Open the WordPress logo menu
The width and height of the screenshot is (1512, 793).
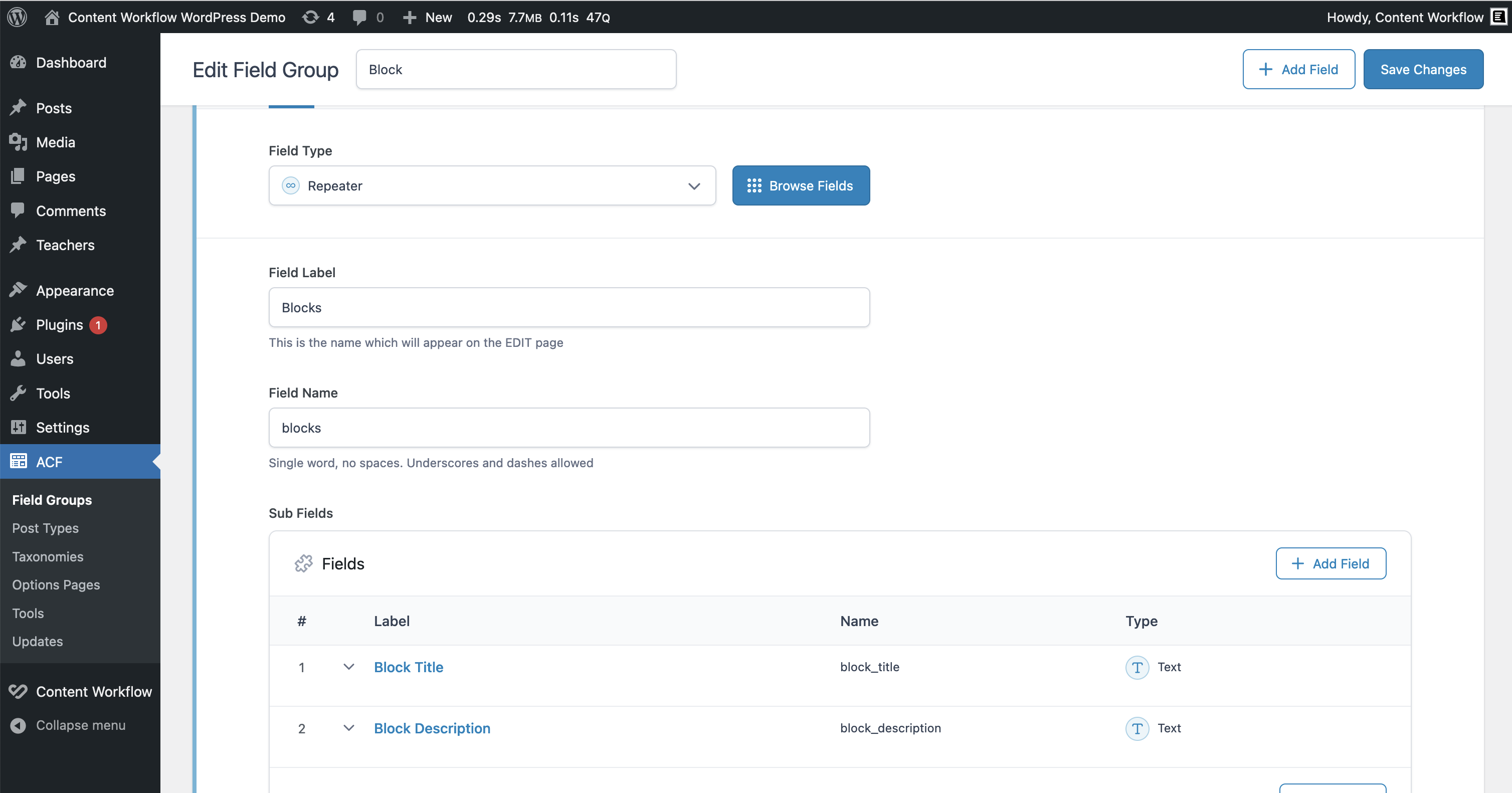(x=17, y=17)
